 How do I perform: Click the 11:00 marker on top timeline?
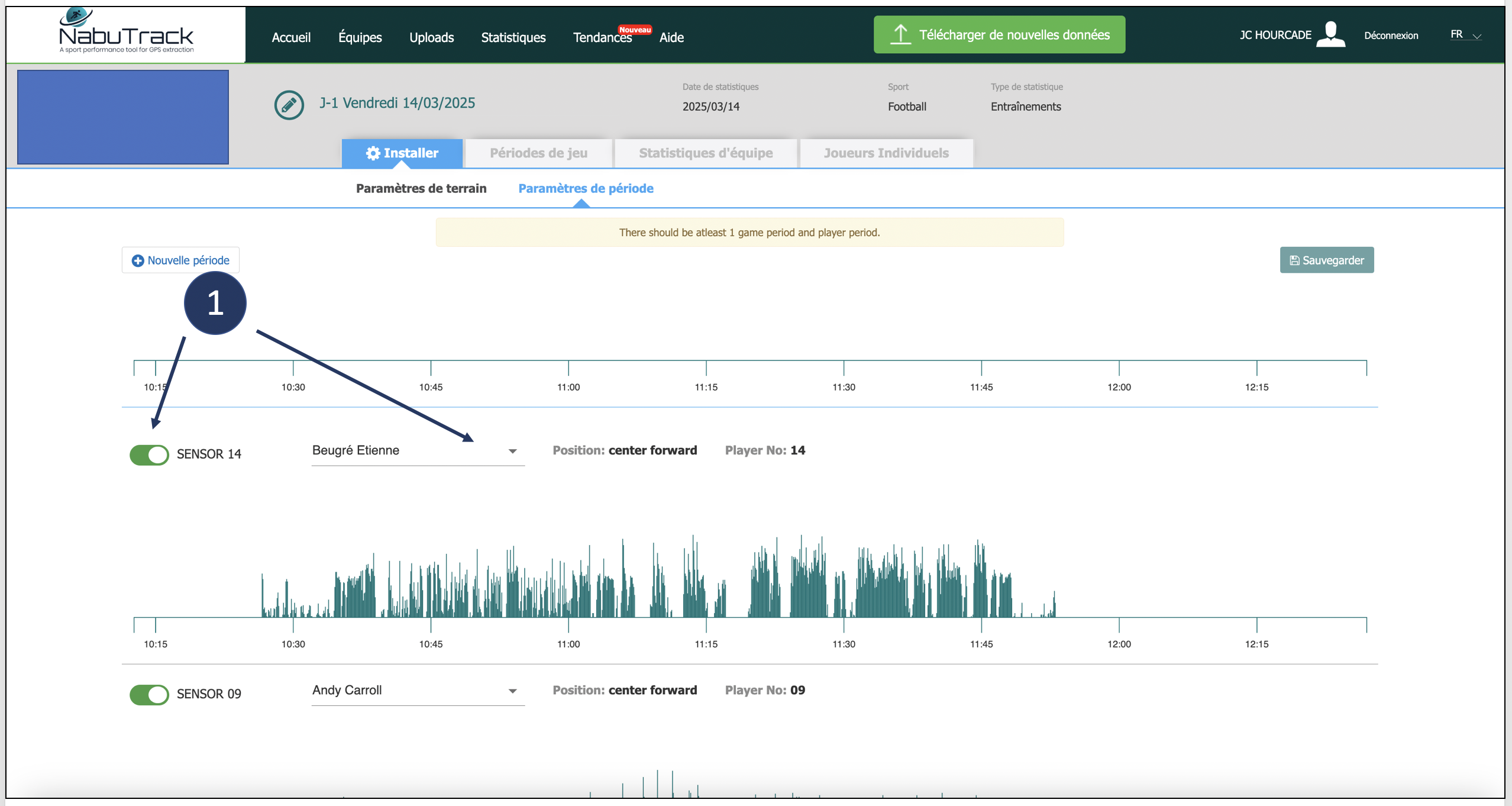(x=568, y=387)
